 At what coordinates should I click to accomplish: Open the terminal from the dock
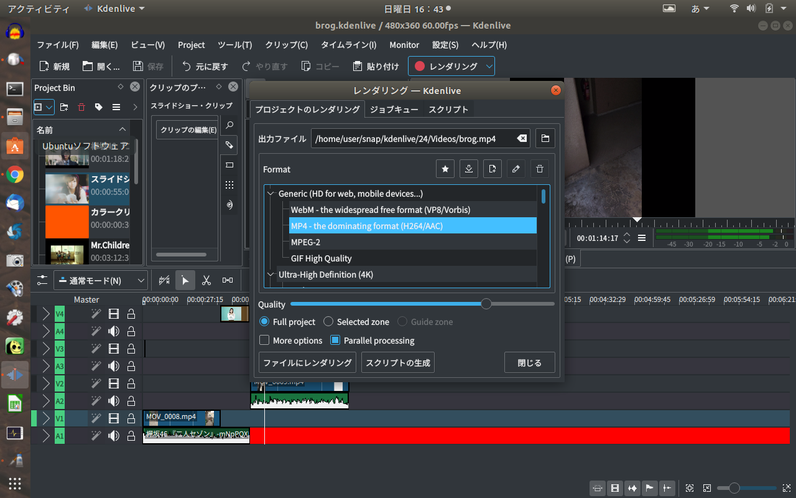pyautogui.click(x=15, y=89)
